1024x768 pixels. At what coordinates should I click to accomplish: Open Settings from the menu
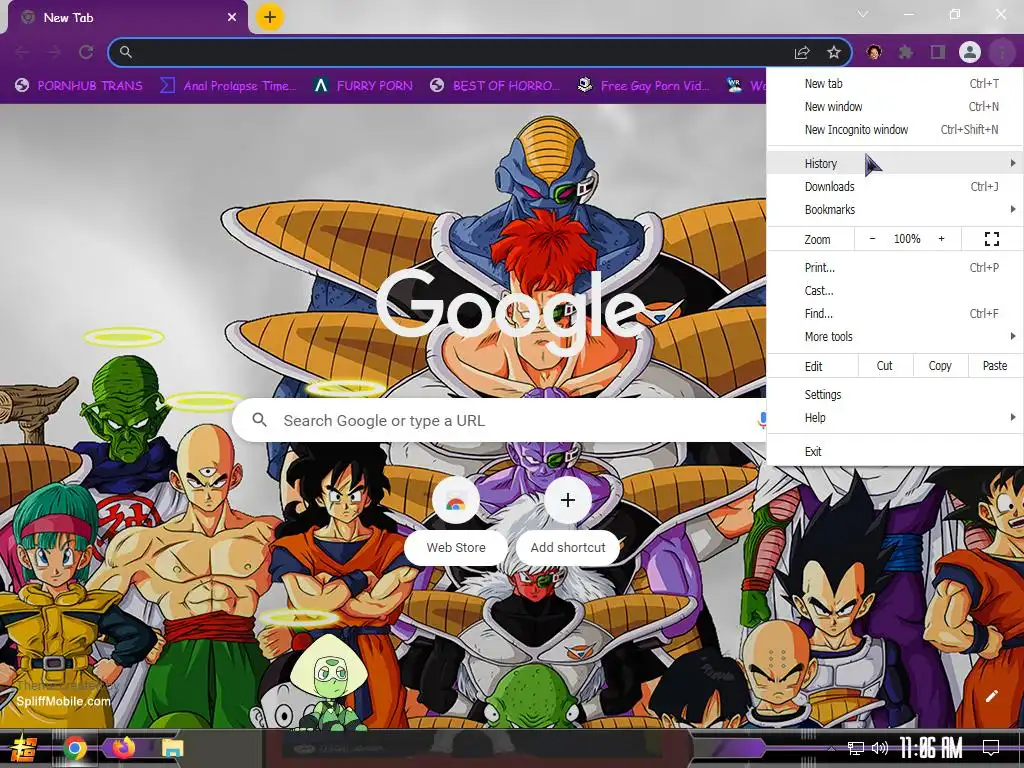895,394
